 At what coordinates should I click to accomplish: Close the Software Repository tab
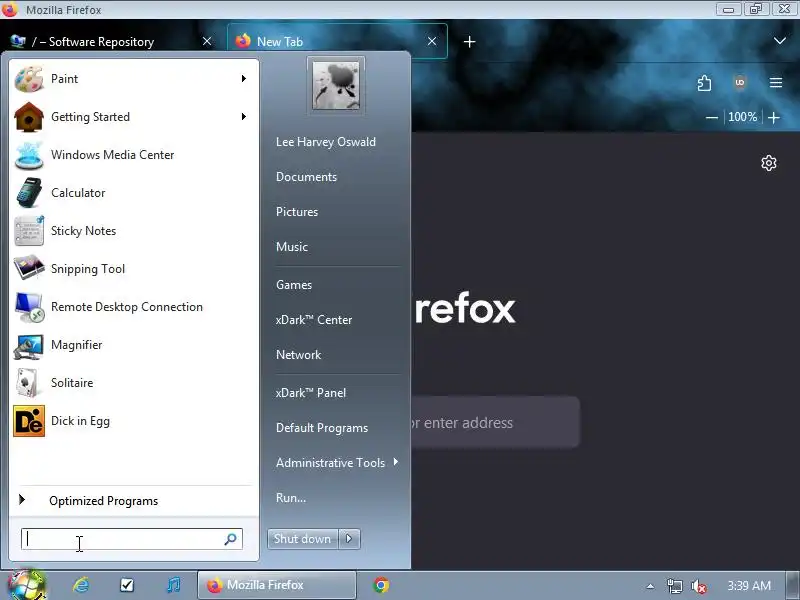(x=207, y=41)
